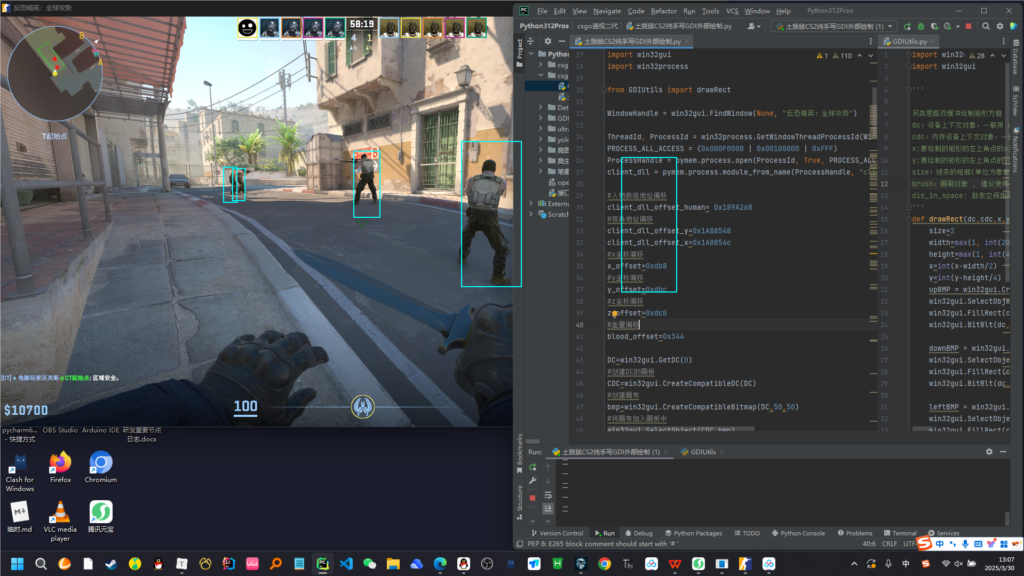Open Run panel settings via the gear icon
The height and width of the screenshot is (576, 1024).
pos(989,452)
